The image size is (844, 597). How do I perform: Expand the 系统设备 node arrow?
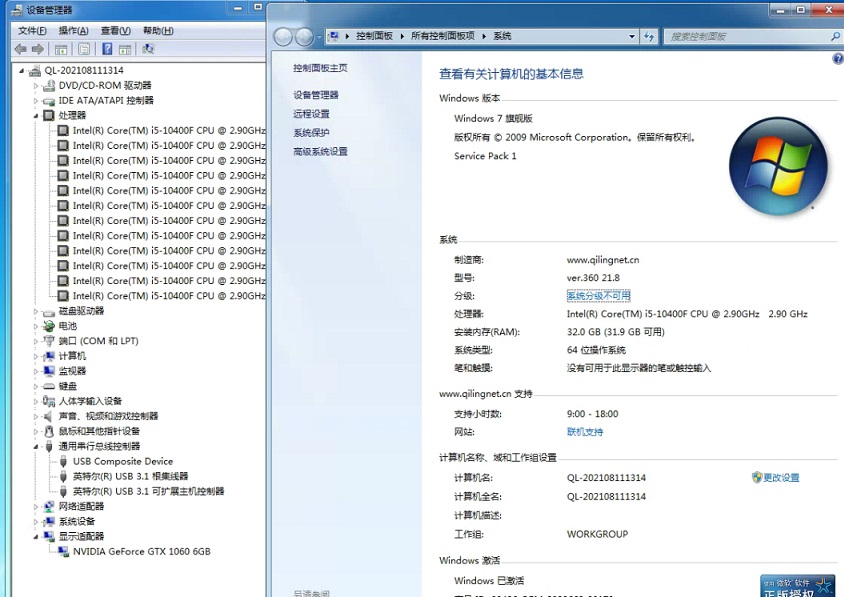coord(36,522)
